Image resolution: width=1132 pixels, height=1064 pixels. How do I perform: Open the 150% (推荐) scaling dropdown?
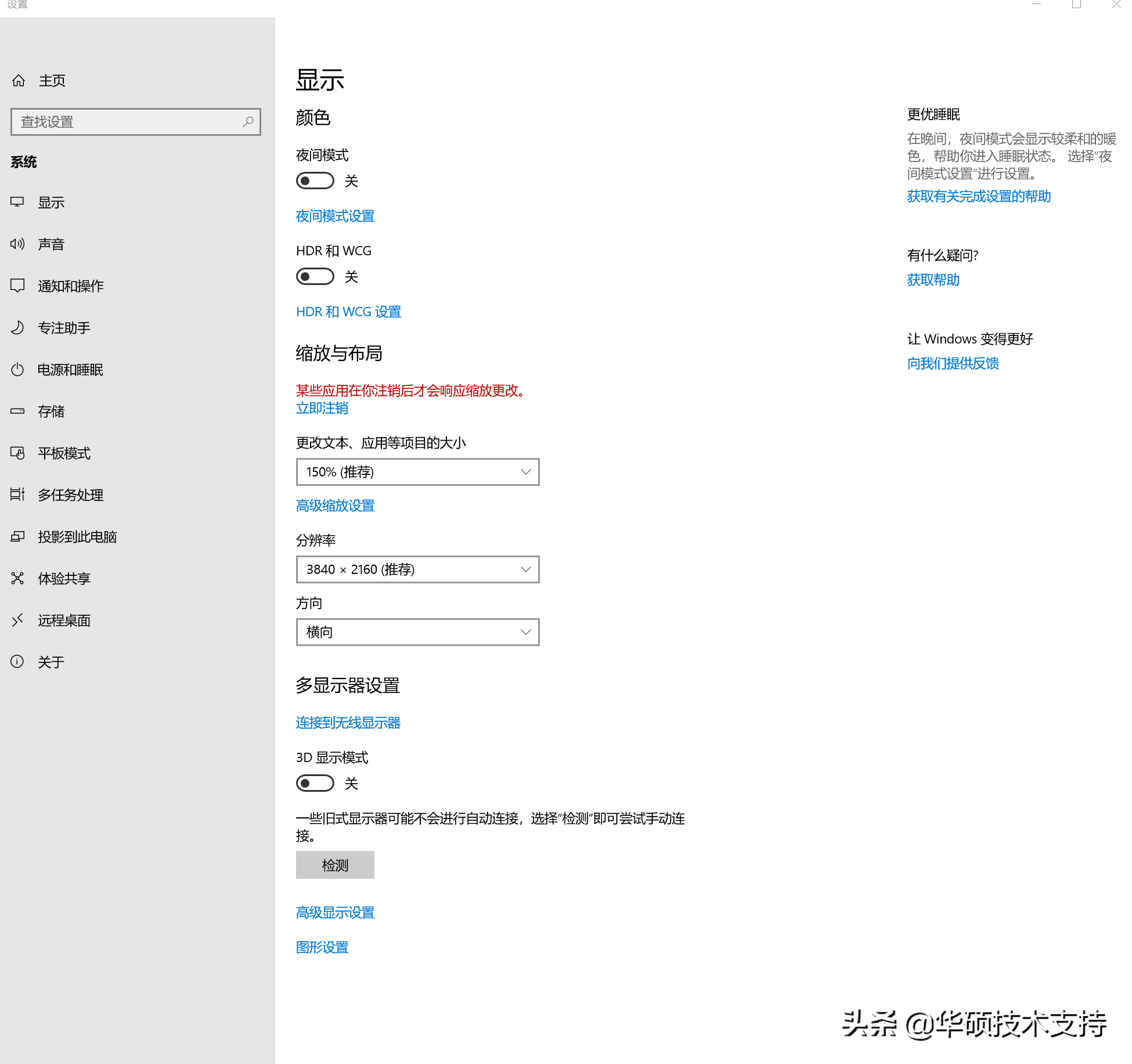[418, 472]
